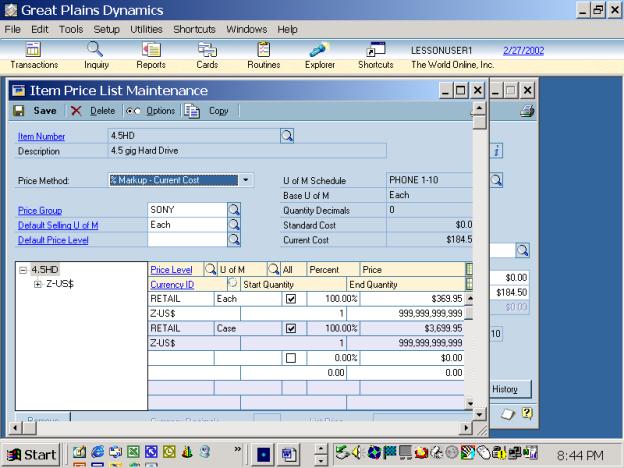Follow the Default Price Level link
The image size is (624, 468).
pyautogui.click(x=53, y=240)
